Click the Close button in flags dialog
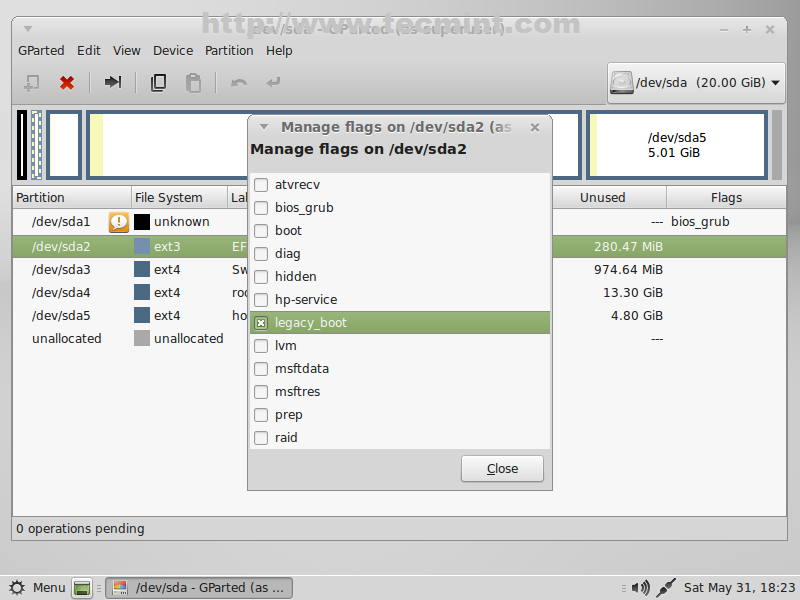 click(503, 468)
